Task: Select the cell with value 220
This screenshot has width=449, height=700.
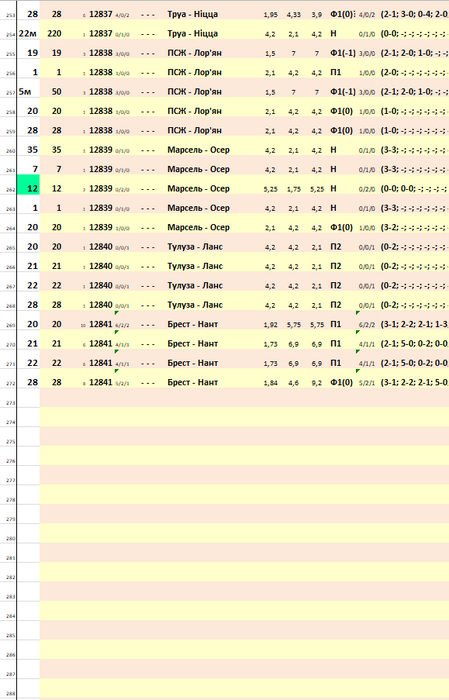Action: 54,33
